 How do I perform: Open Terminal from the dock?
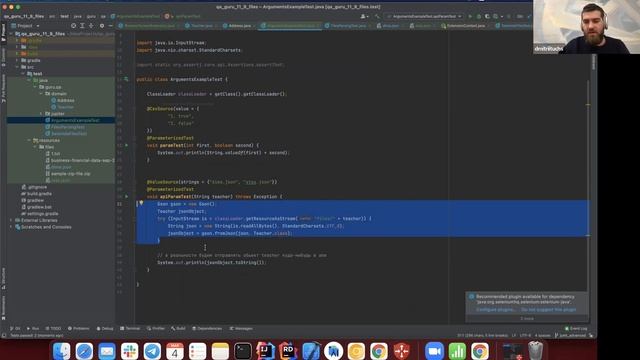243,351
